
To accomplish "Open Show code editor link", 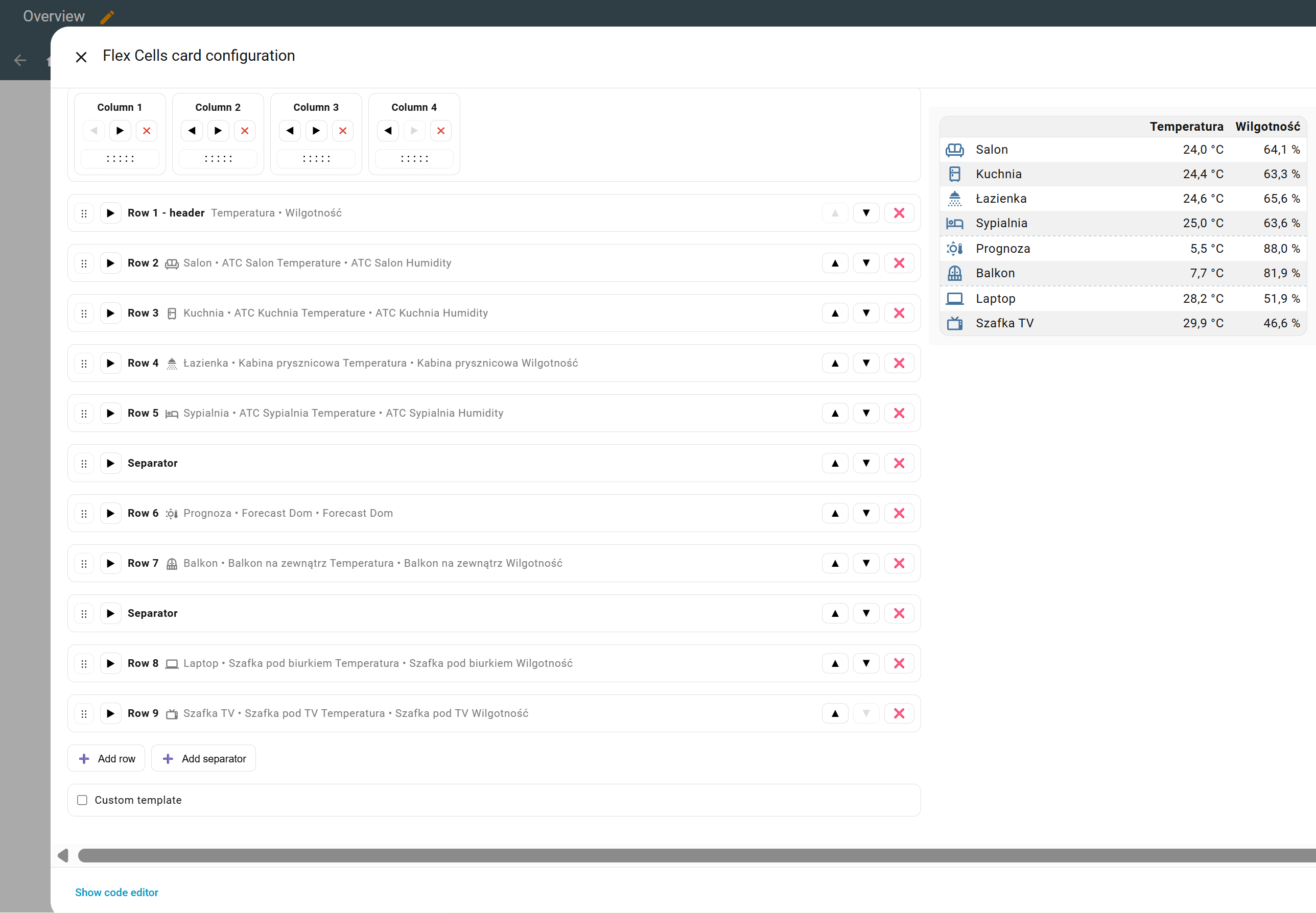I will (x=116, y=893).
